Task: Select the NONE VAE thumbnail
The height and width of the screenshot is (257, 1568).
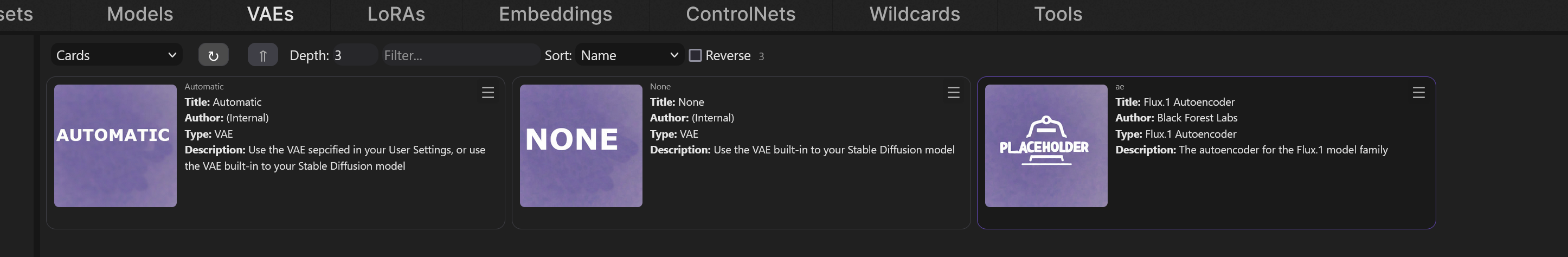Action: (581, 145)
